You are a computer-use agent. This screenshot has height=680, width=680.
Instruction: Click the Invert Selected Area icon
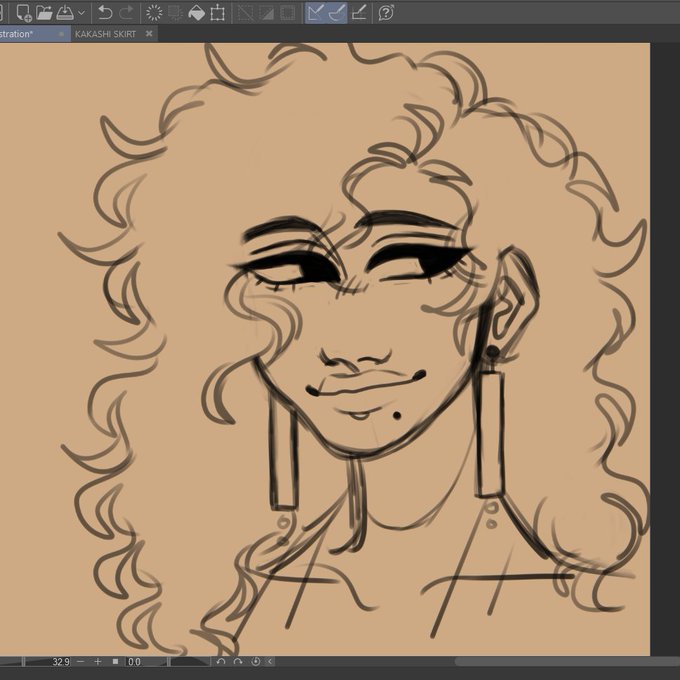267,13
